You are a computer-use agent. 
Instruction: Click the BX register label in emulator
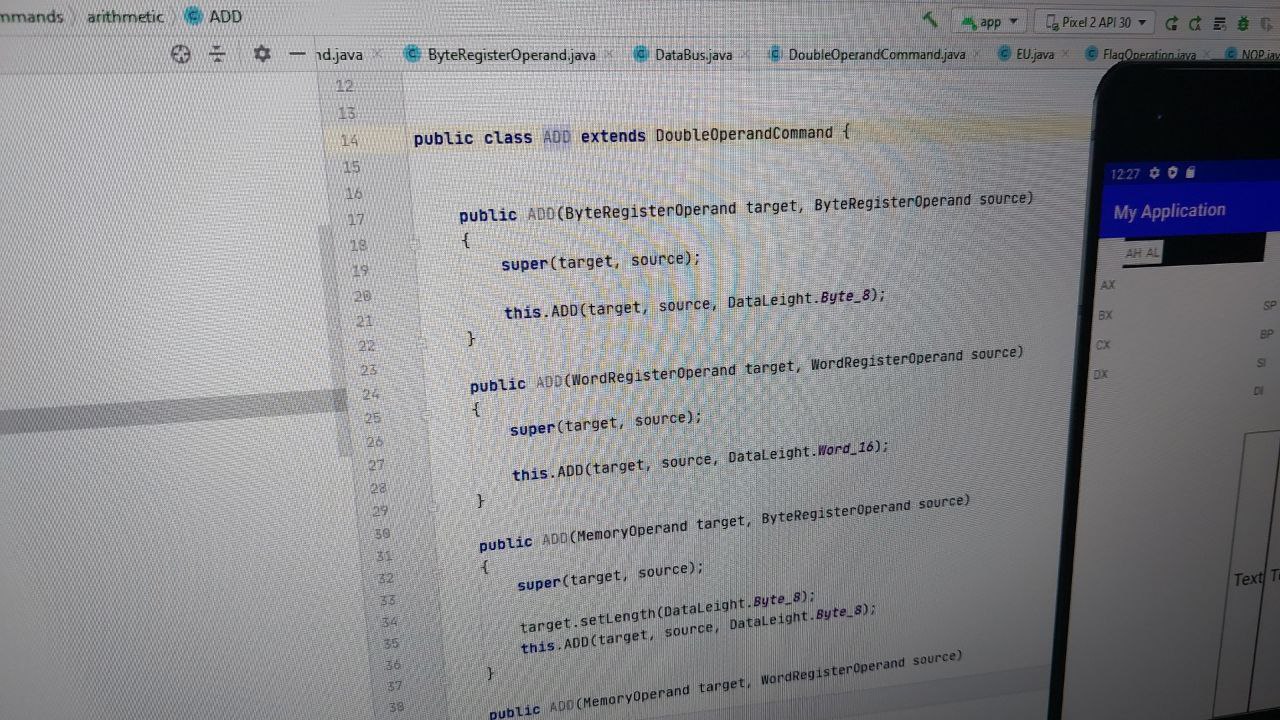1105,316
